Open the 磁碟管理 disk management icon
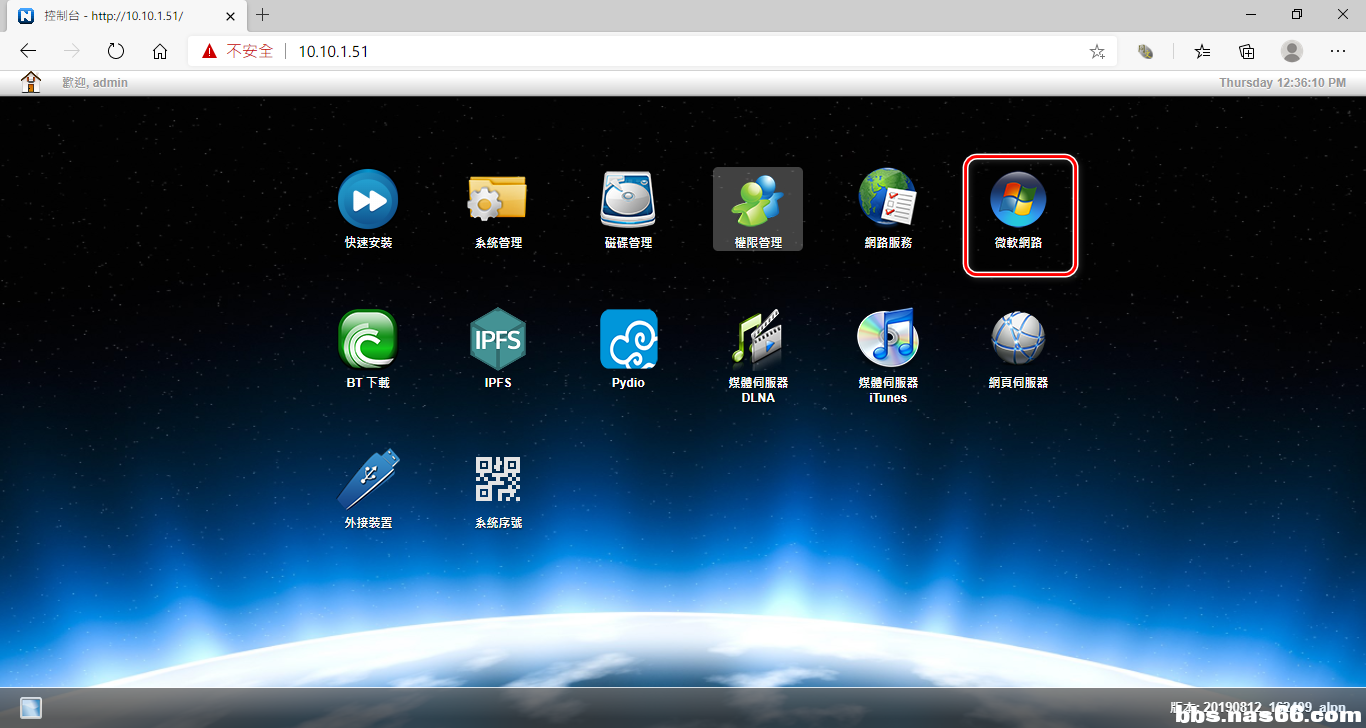The width and height of the screenshot is (1366, 728). point(628,199)
